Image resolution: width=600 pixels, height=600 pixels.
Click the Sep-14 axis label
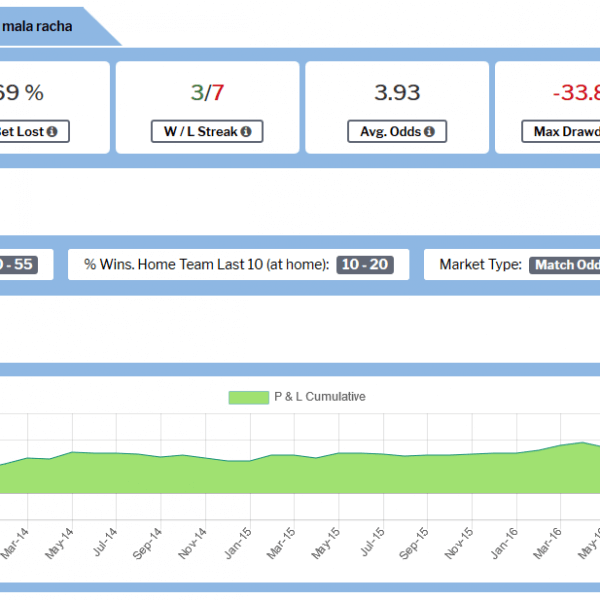pos(148,544)
